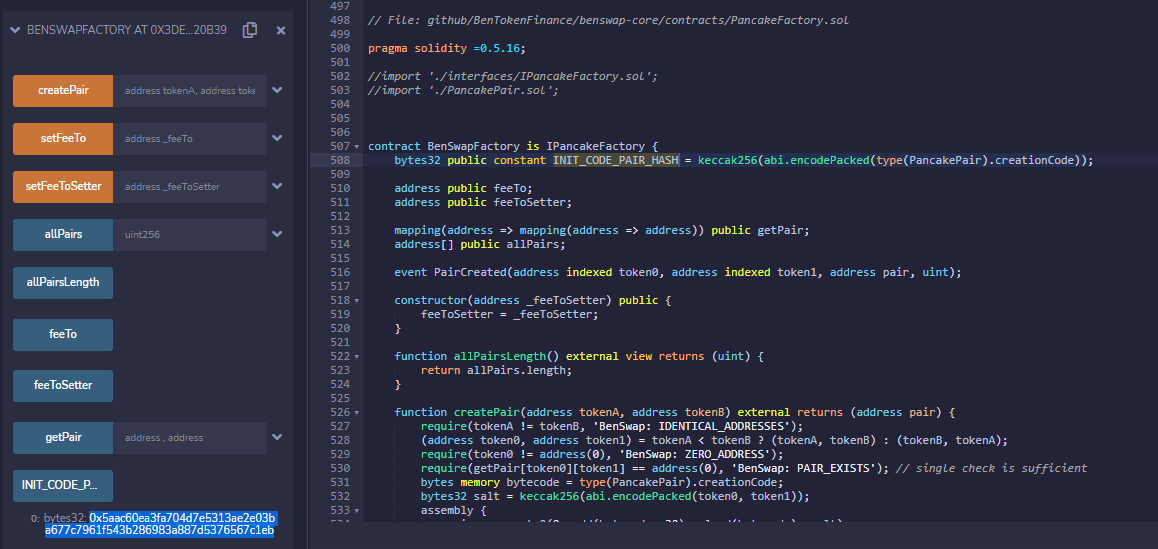Focus the setFeeToSetter address input field

(x=190, y=187)
